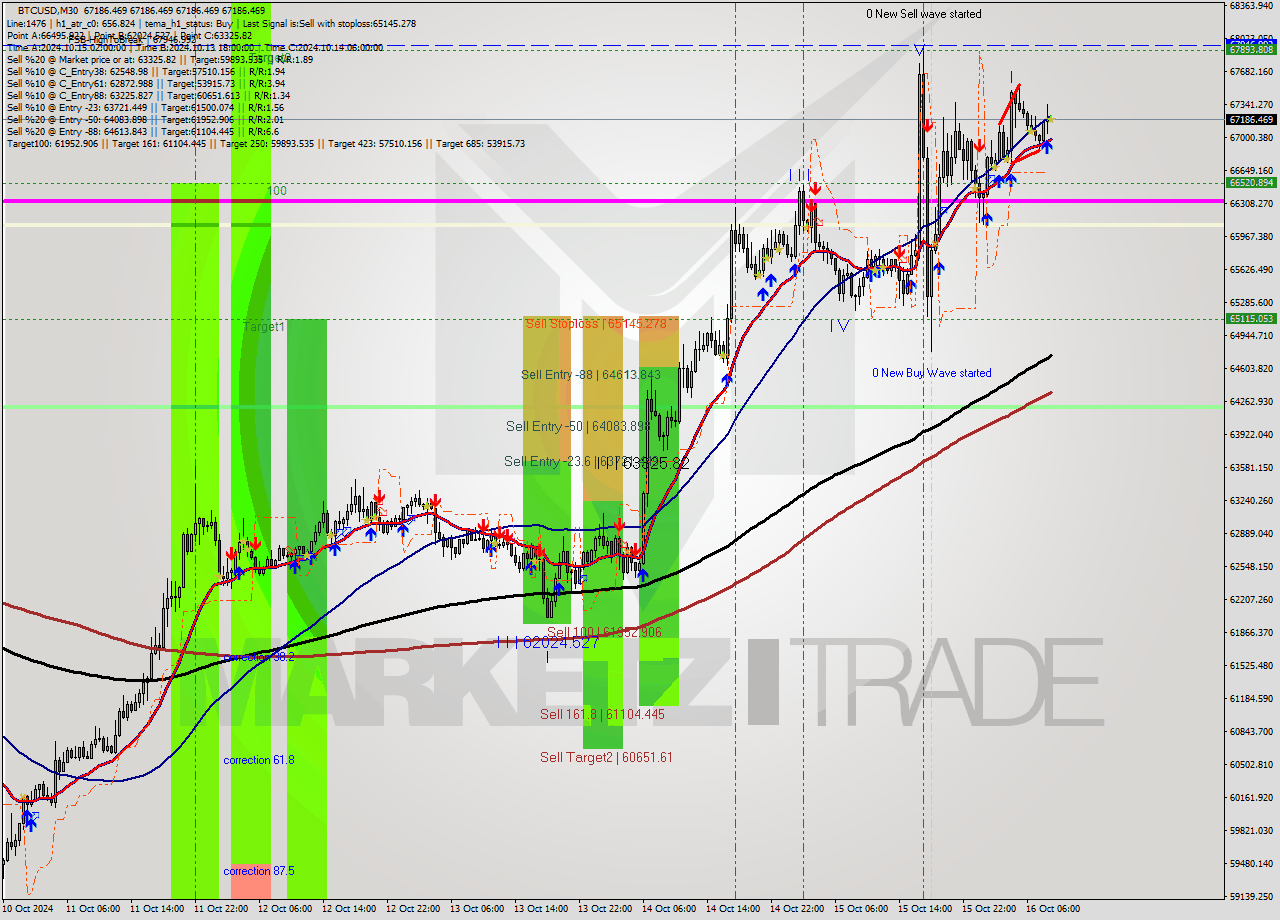This screenshot has width=1280, height=920.
Task: Click the 68363.940 price axis value
Action: [x=1250, y=6]
